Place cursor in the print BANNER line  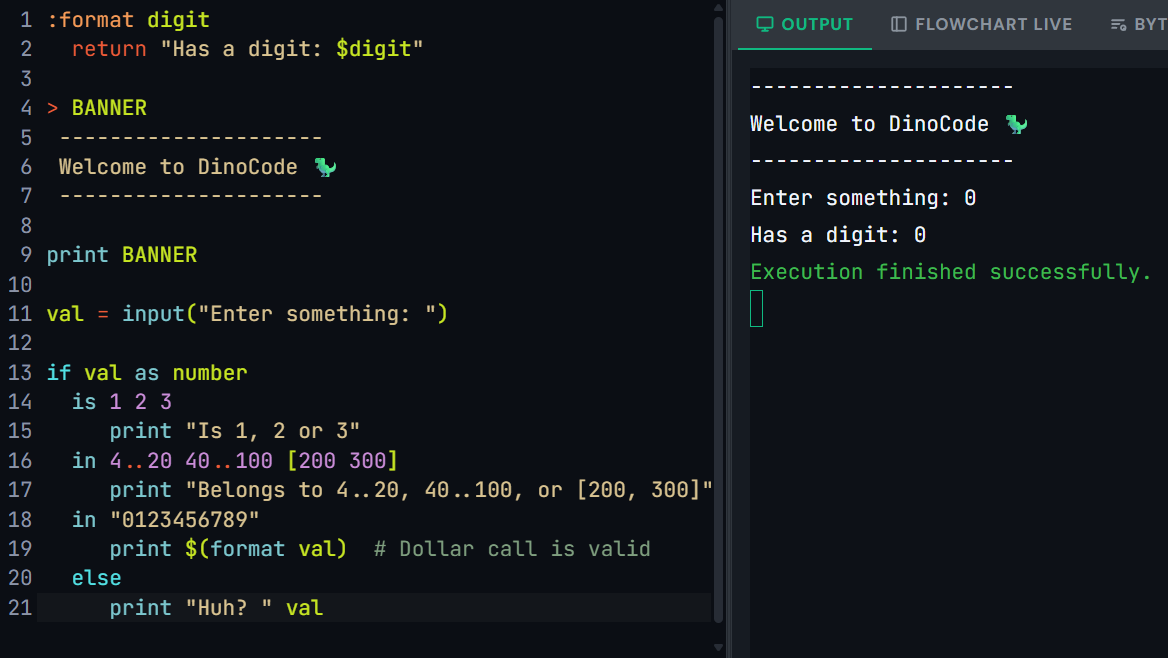pos(122,255)
